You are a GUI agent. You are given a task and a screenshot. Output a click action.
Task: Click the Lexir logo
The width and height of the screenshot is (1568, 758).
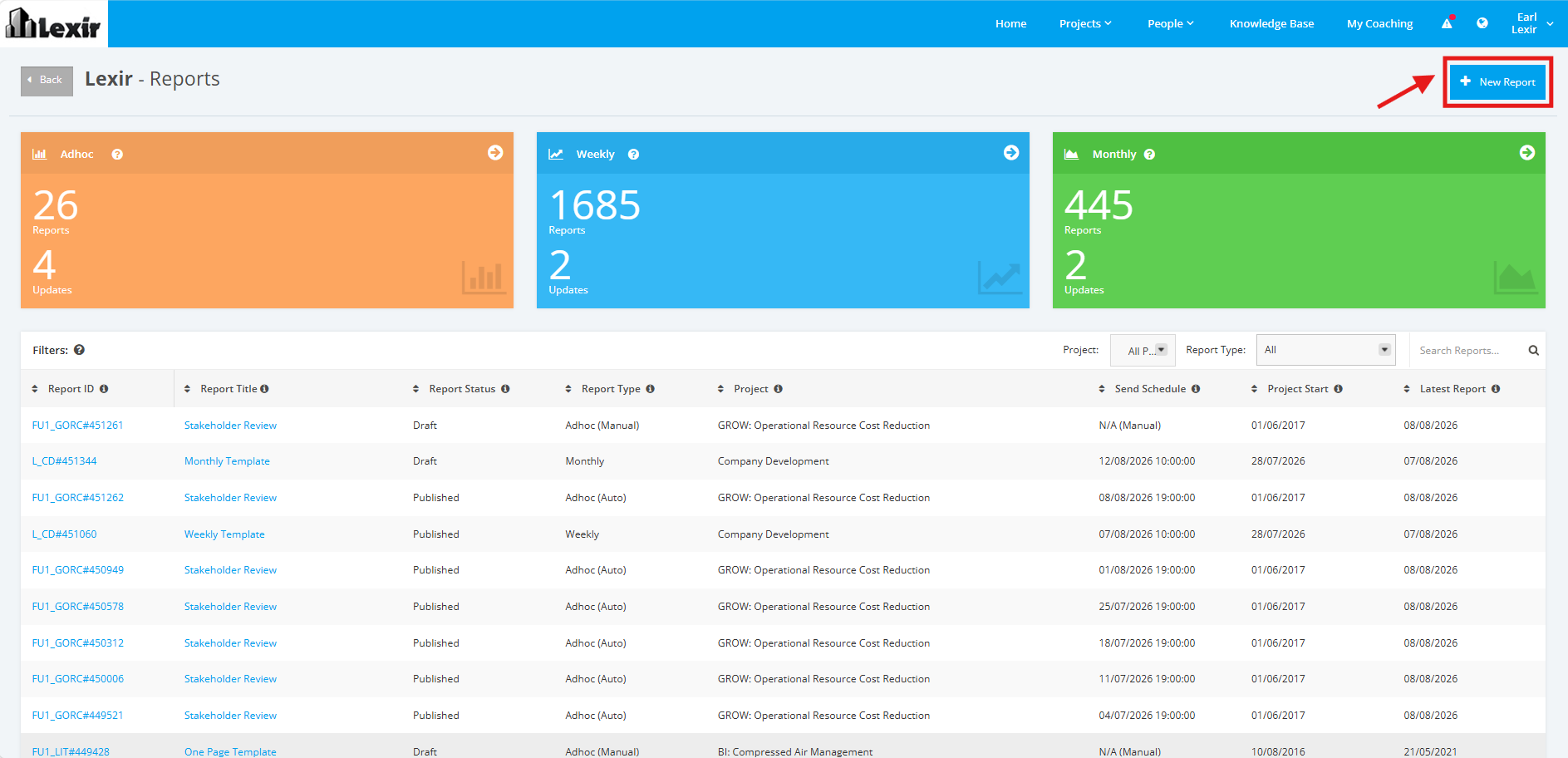click(x=53, y=23)
